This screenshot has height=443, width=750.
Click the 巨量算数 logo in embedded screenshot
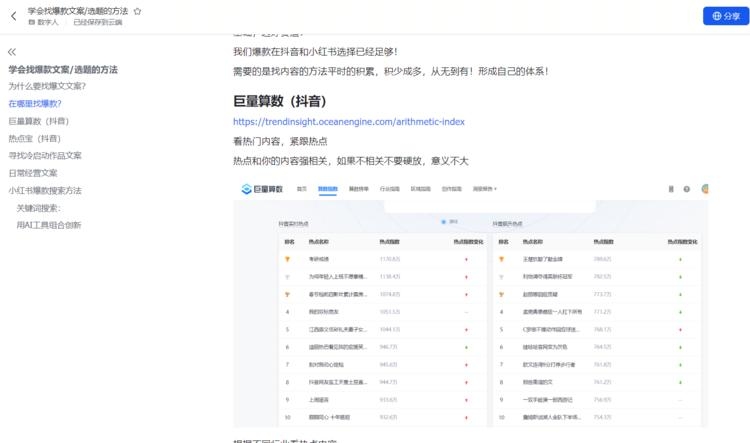tap(262, 189)
